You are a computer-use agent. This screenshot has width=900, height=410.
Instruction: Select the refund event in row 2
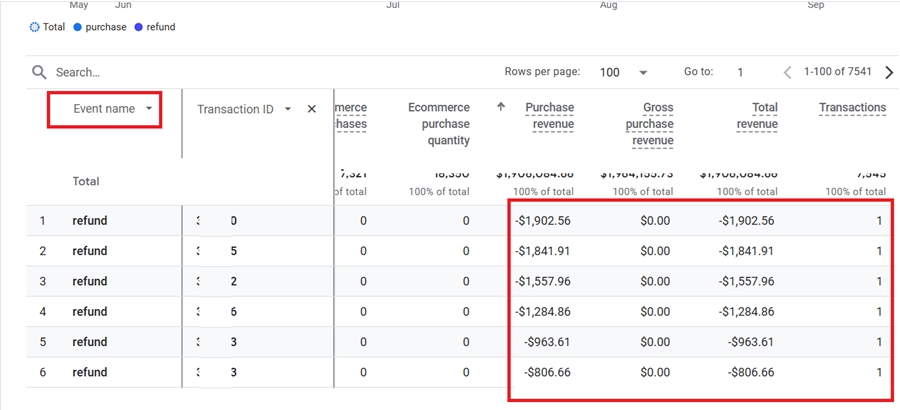90,251
